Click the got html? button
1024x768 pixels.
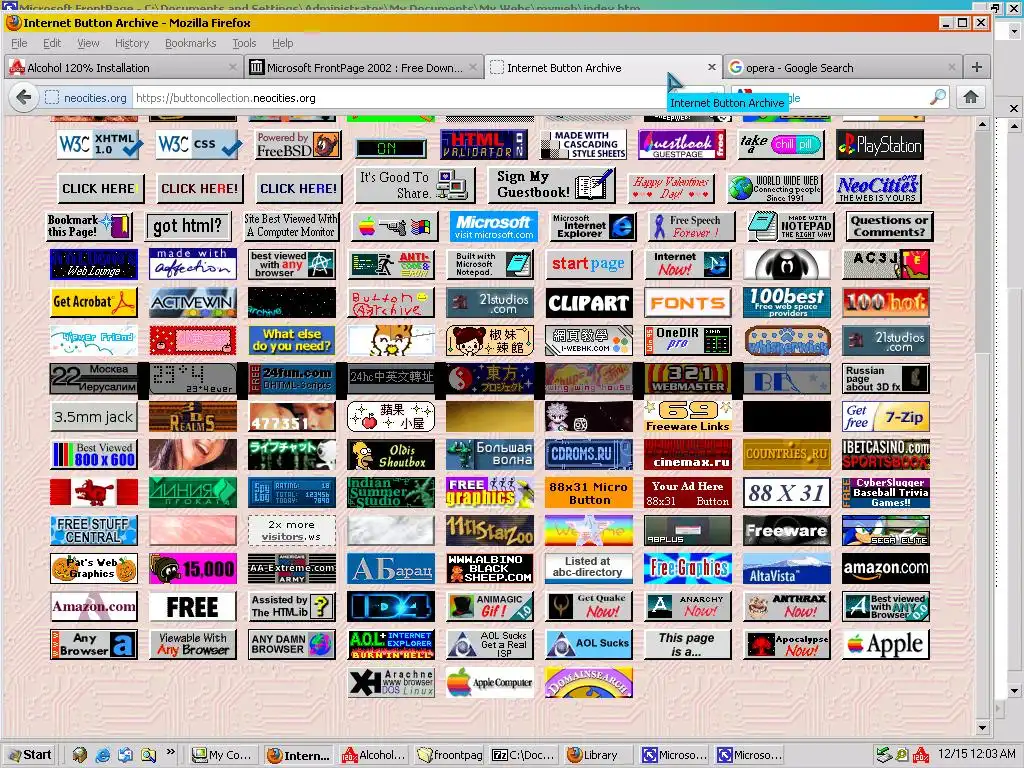tap(188, 227)
